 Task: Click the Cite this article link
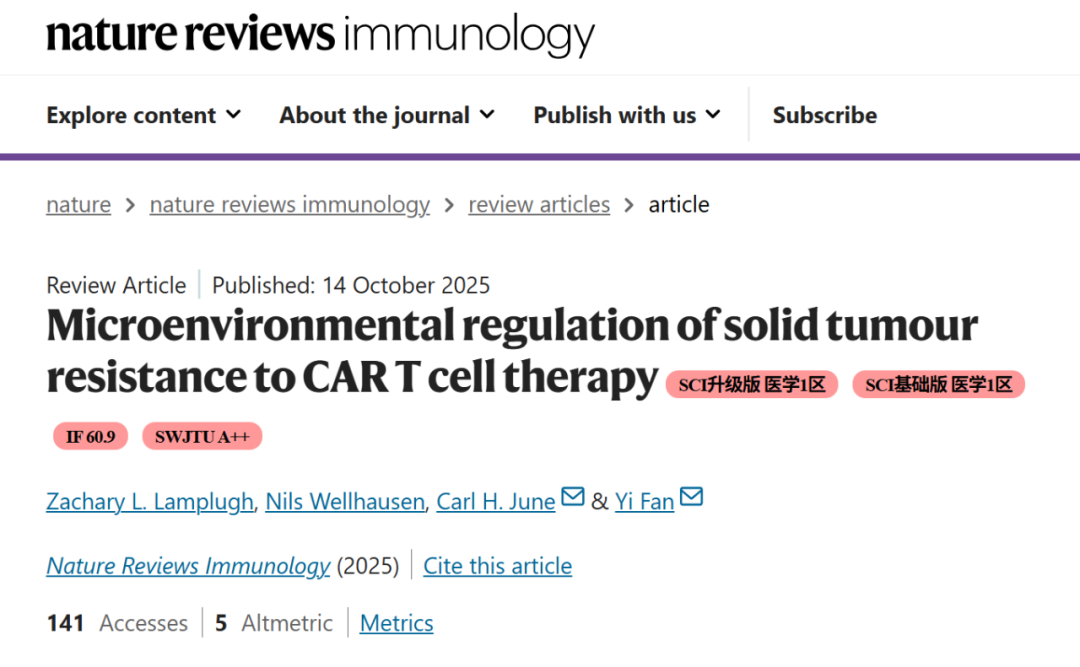point(497,566)
